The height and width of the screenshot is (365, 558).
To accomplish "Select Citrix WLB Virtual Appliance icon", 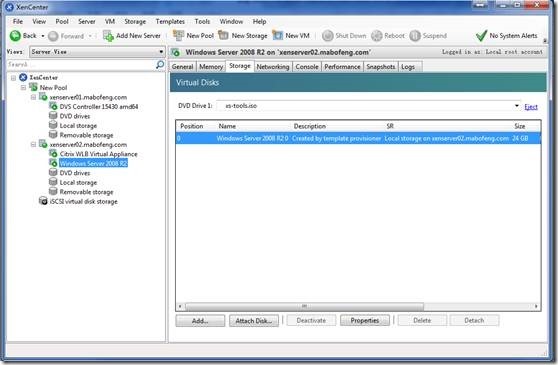I will (53, 154).
